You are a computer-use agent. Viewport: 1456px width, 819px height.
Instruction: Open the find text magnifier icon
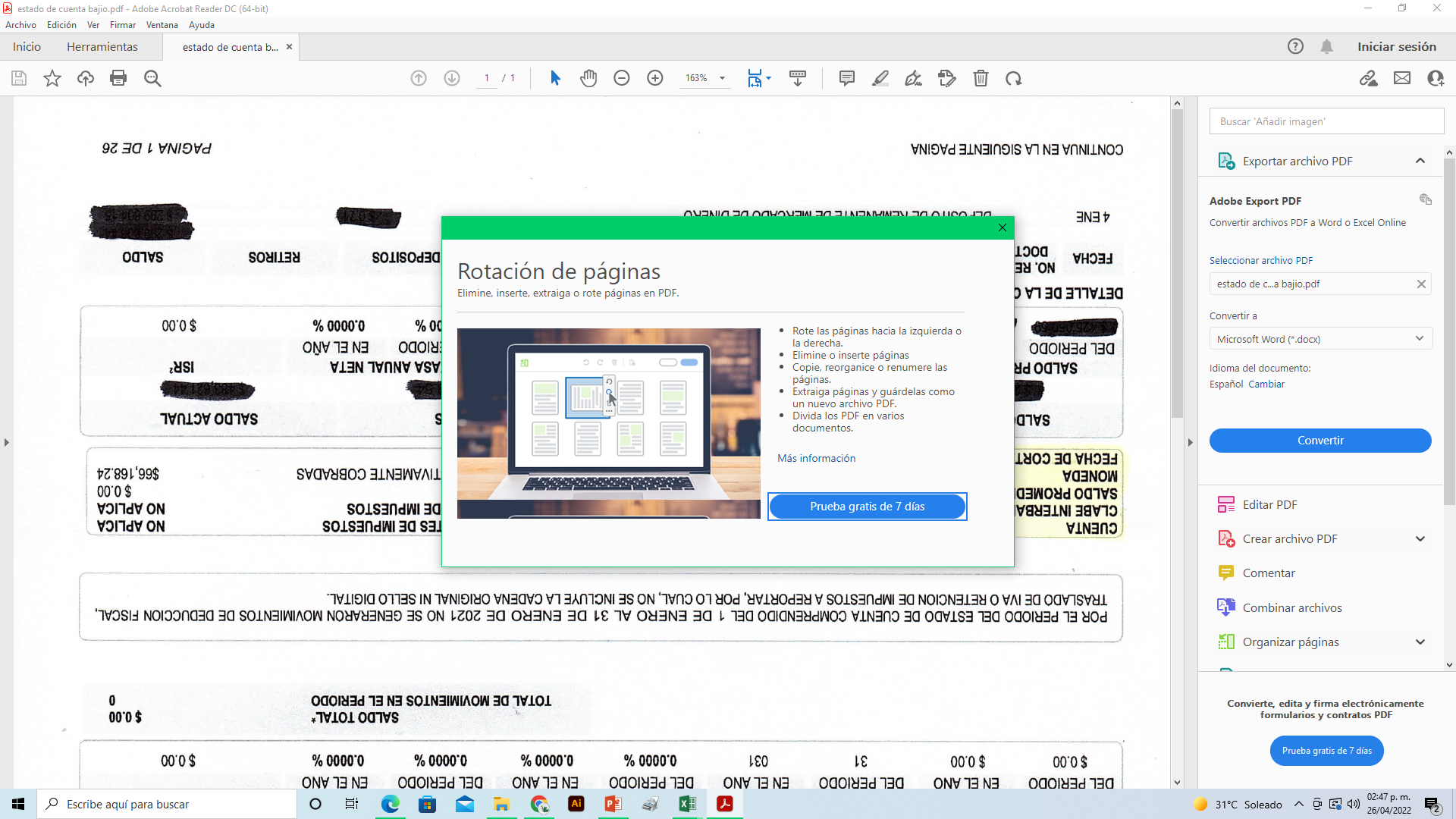click(152, 78)
